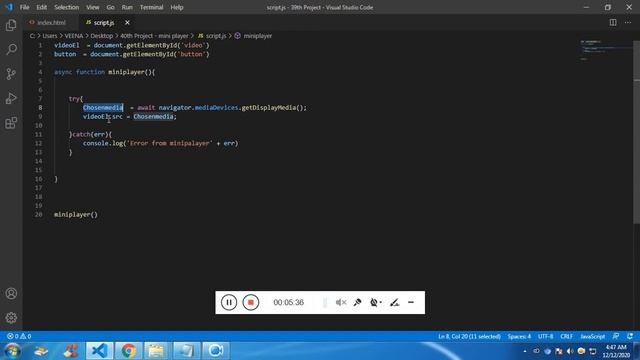This screenshot has width=640, height=360.
Task: Change indentation via 'Spaces: 4'
Action: 519,336
